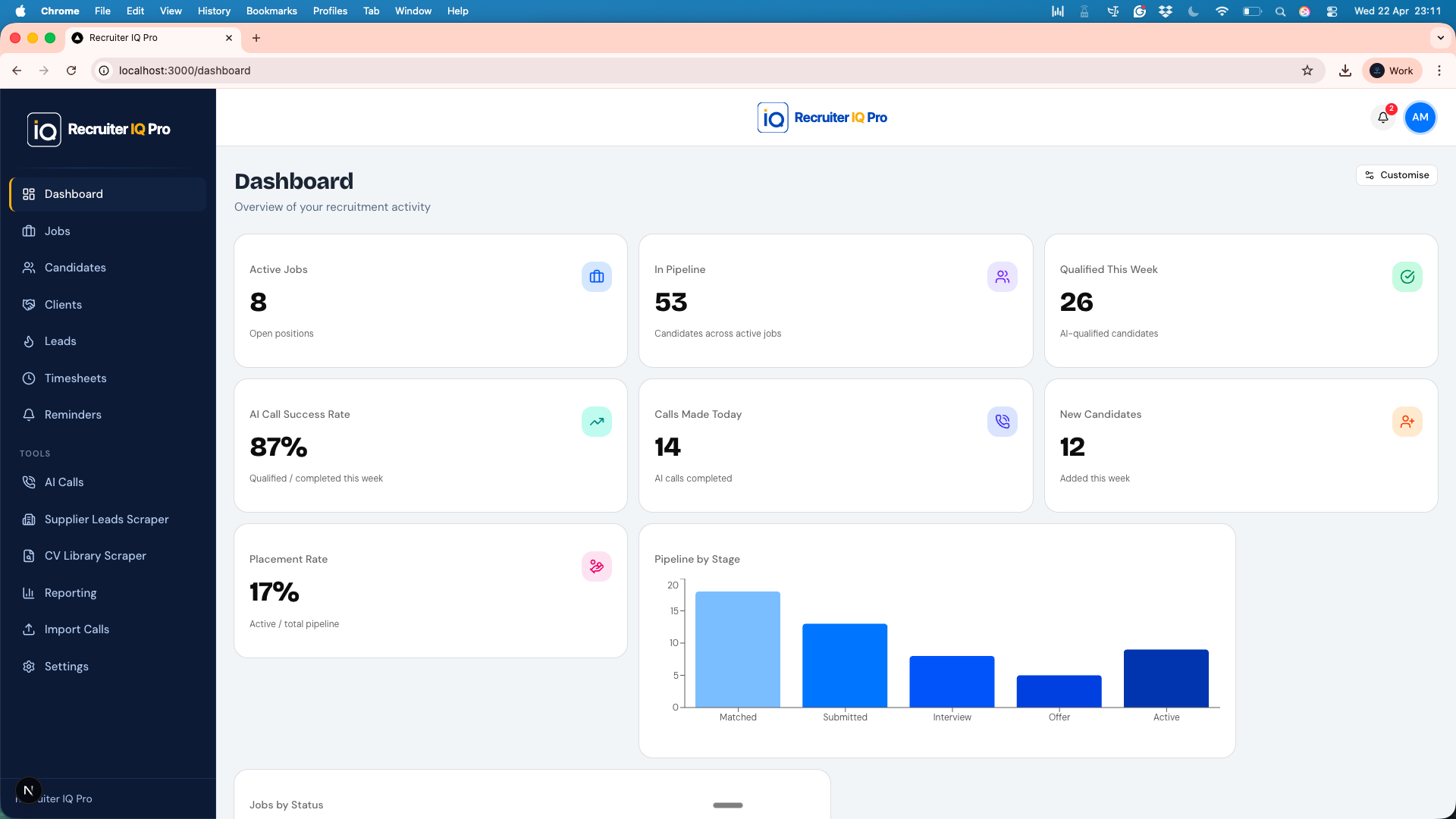Open macOS Spotlight search icon
Viewport: 1456px width, 819px height.
(x=1280, y=11)
